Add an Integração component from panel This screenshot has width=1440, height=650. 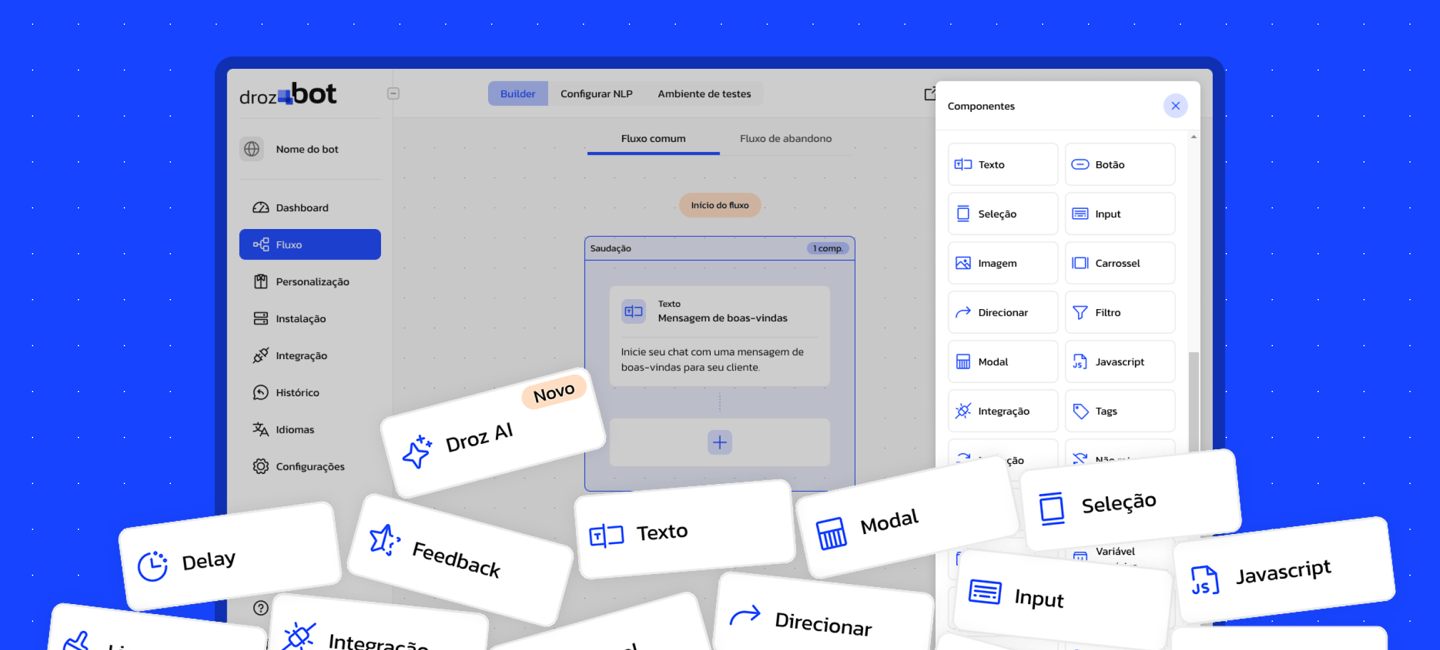tap(1003, 411)
